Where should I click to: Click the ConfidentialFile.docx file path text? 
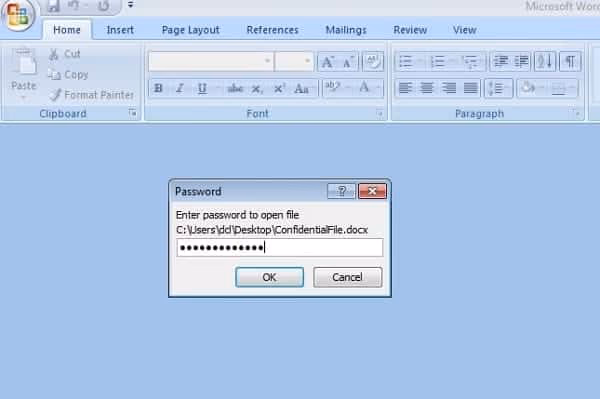pyautogui.click(x=272, y=230)
